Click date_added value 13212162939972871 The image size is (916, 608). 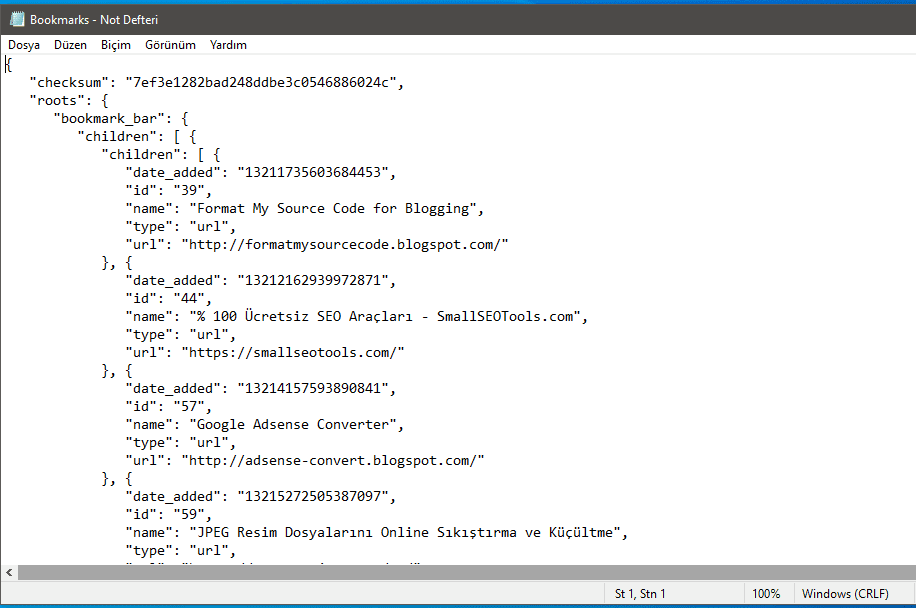click(x=313, y=280)
